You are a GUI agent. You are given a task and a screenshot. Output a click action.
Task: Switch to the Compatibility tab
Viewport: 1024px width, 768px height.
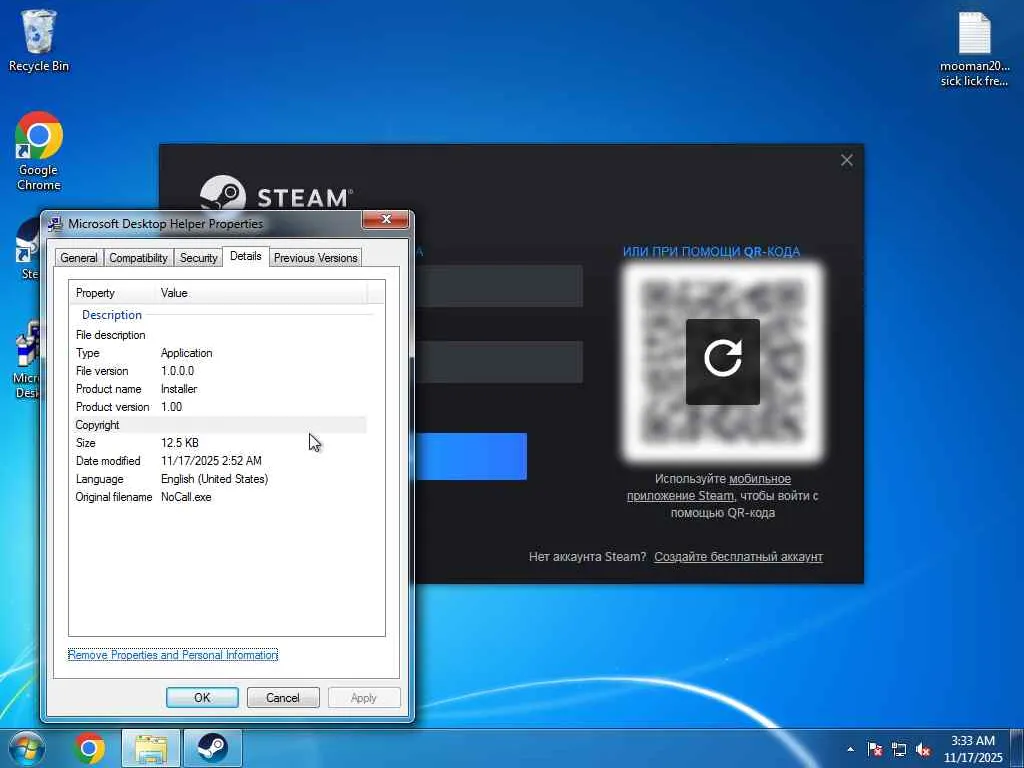(138, 258)
